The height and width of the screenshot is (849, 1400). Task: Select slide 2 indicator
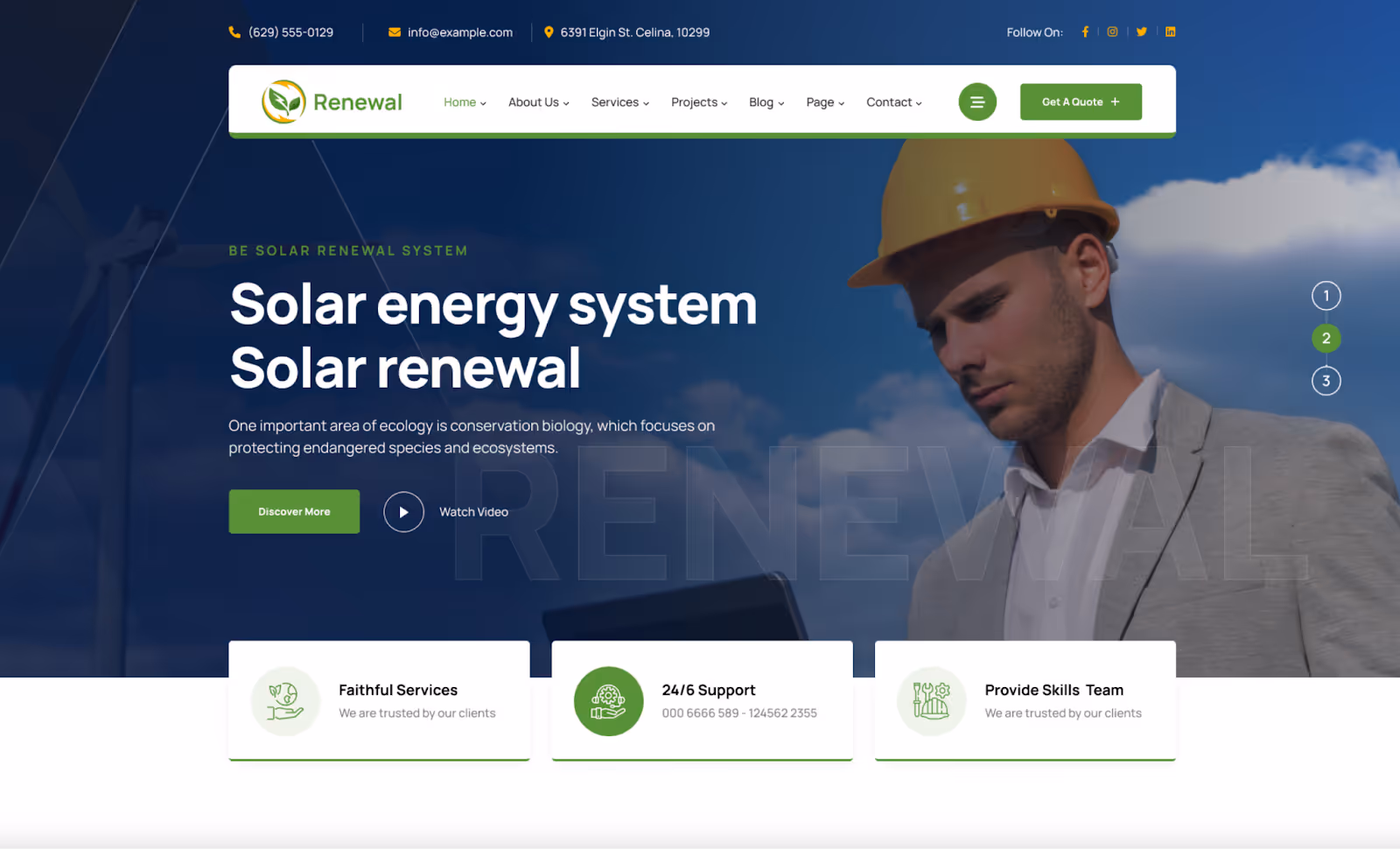pos(1326,338)
